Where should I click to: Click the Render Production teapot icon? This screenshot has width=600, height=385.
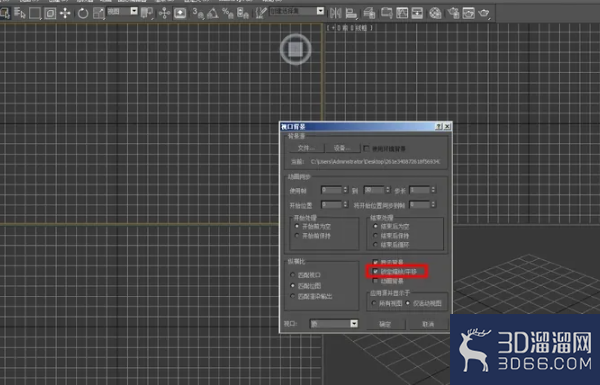[x=484, y=13]
